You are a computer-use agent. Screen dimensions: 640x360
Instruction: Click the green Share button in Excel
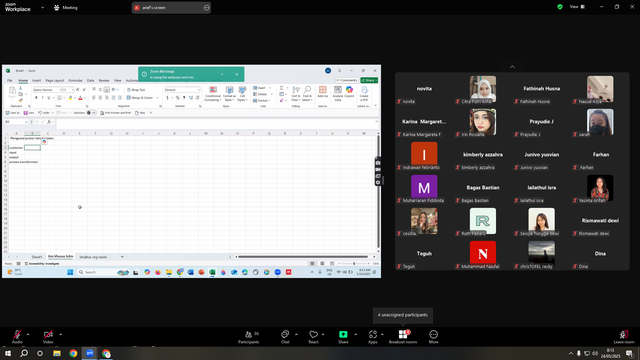tap(369, 80)
